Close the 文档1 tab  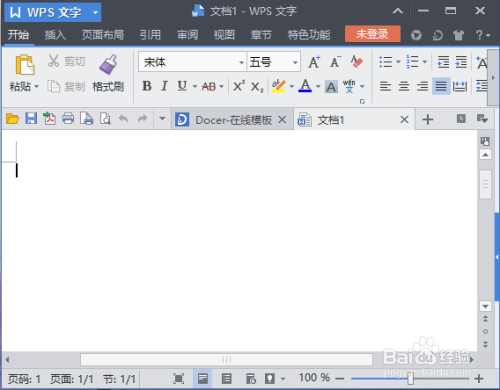(404, 119)
